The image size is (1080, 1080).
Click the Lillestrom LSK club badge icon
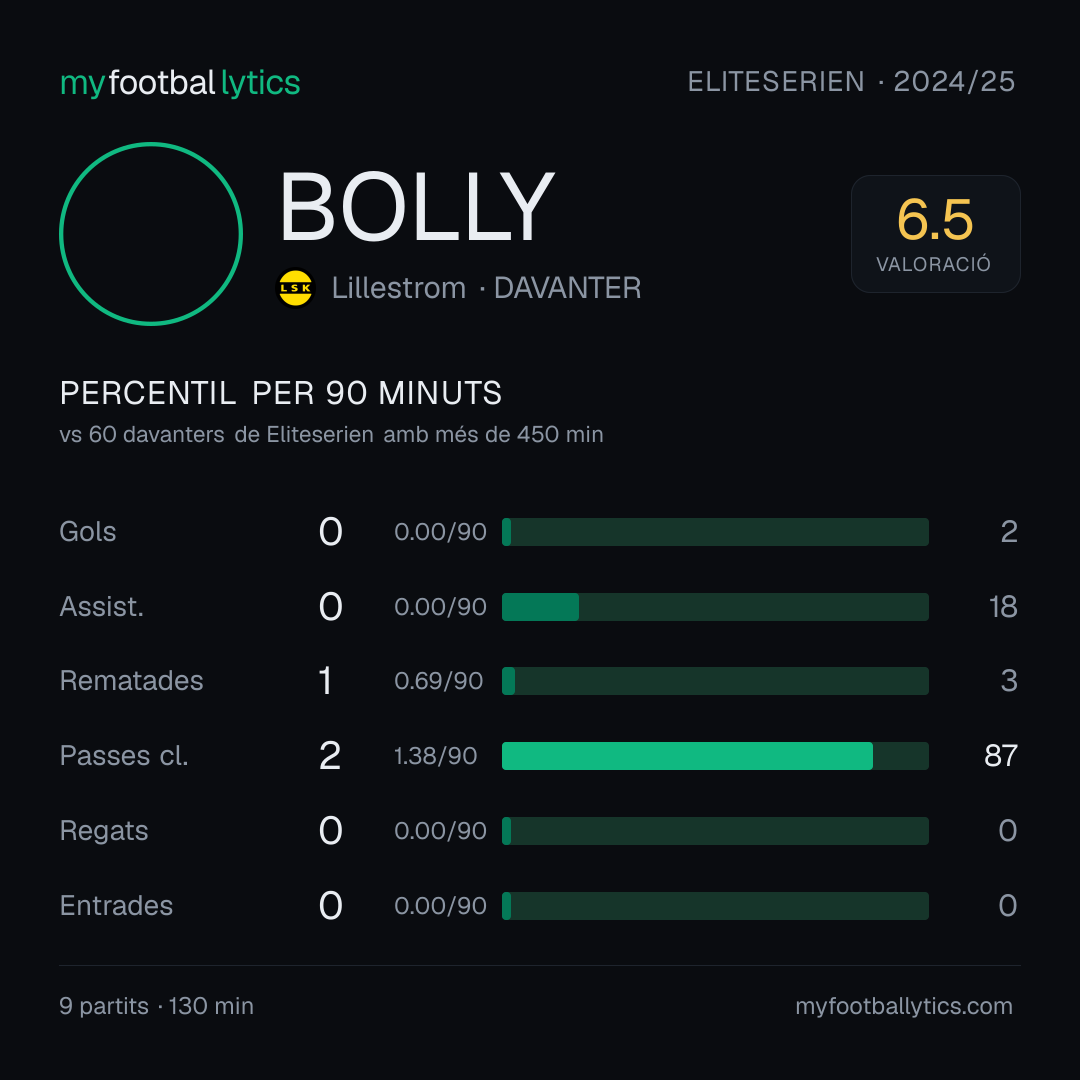click(295, 288)
